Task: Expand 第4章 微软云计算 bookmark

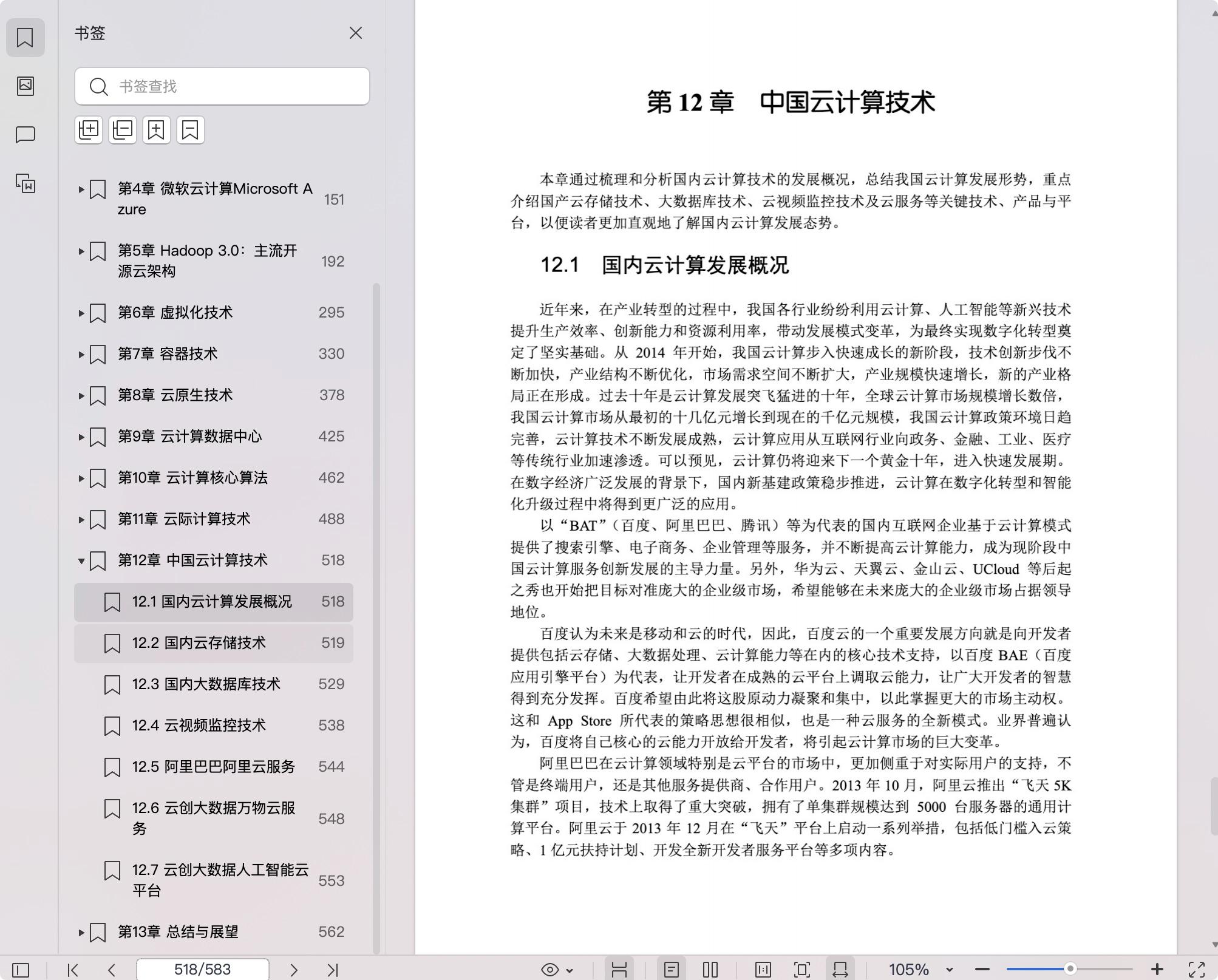Action: (x=81, y=189)
